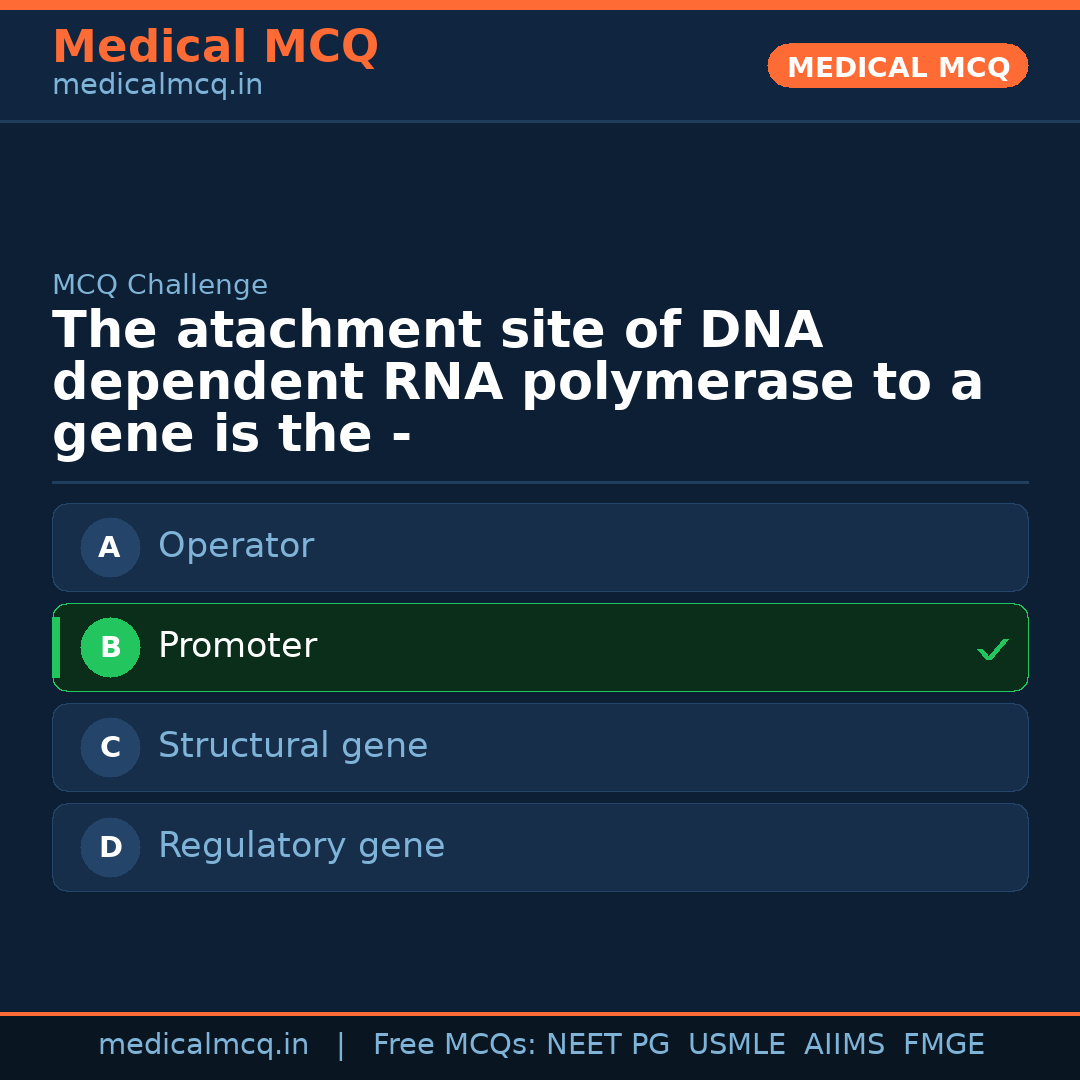Click the green B letter badge
Viewport: 1080px width, 1080px height.
pyautogui.click(x=110, y=647)
